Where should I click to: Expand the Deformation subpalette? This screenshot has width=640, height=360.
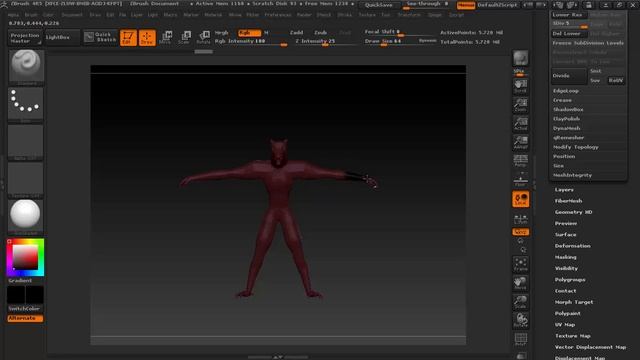tap(573, 246)
